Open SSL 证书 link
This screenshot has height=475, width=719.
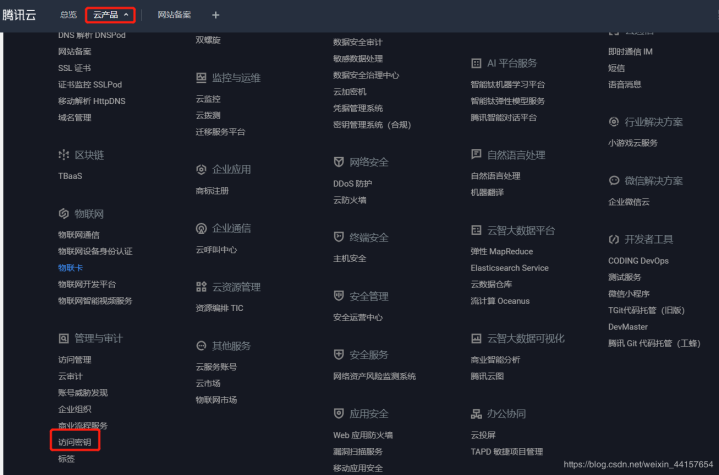75,68
